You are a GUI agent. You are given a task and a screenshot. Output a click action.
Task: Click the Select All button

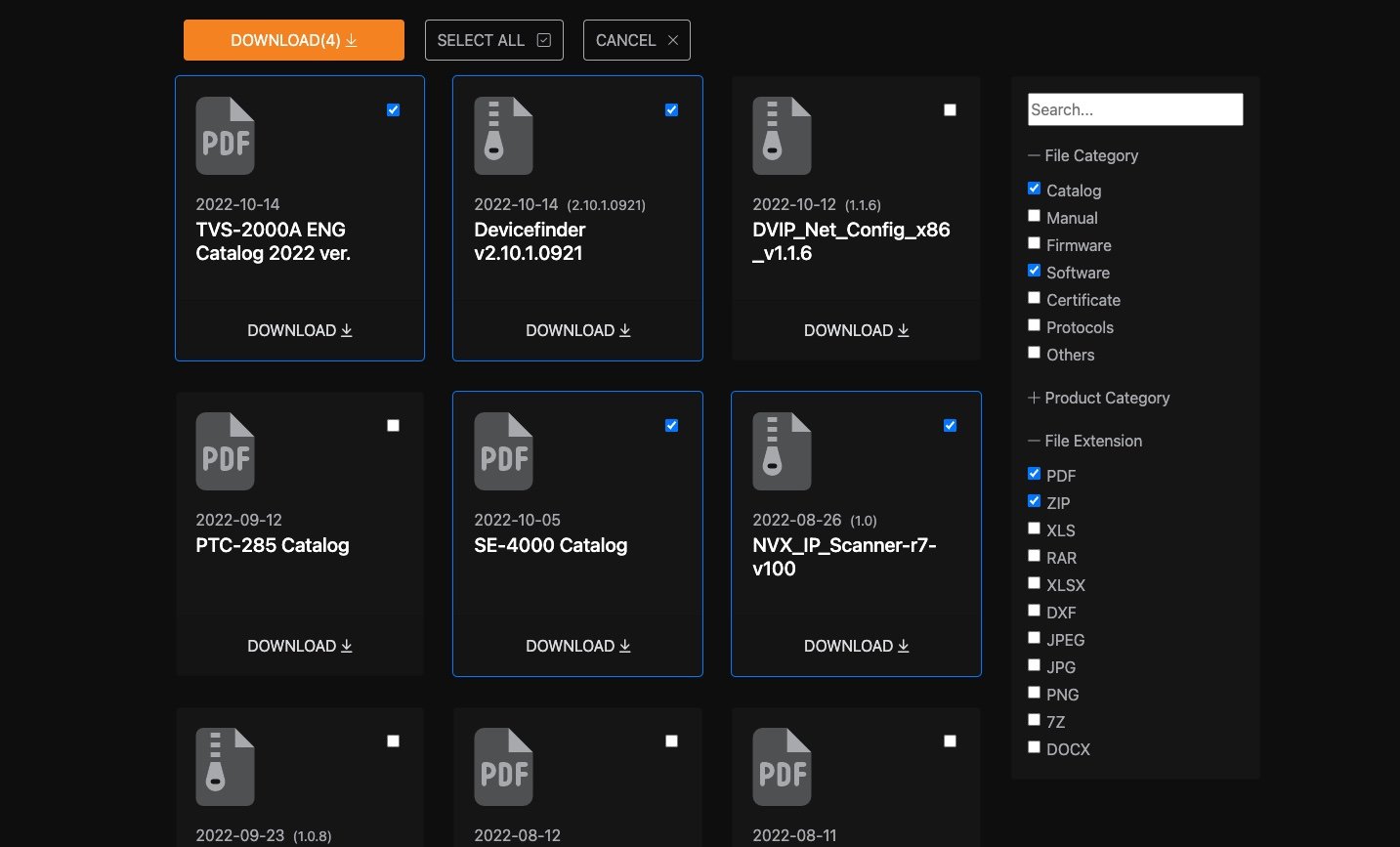(493, 40)
